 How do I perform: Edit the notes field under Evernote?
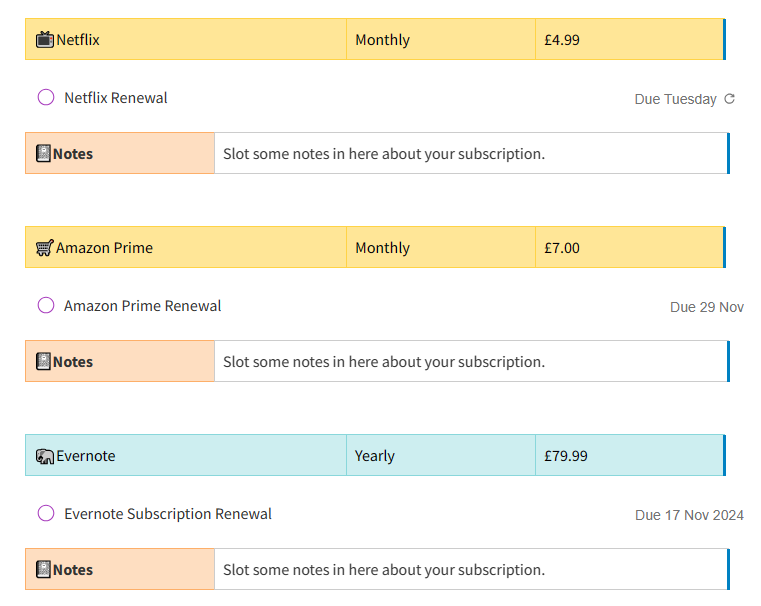[471, 569]
